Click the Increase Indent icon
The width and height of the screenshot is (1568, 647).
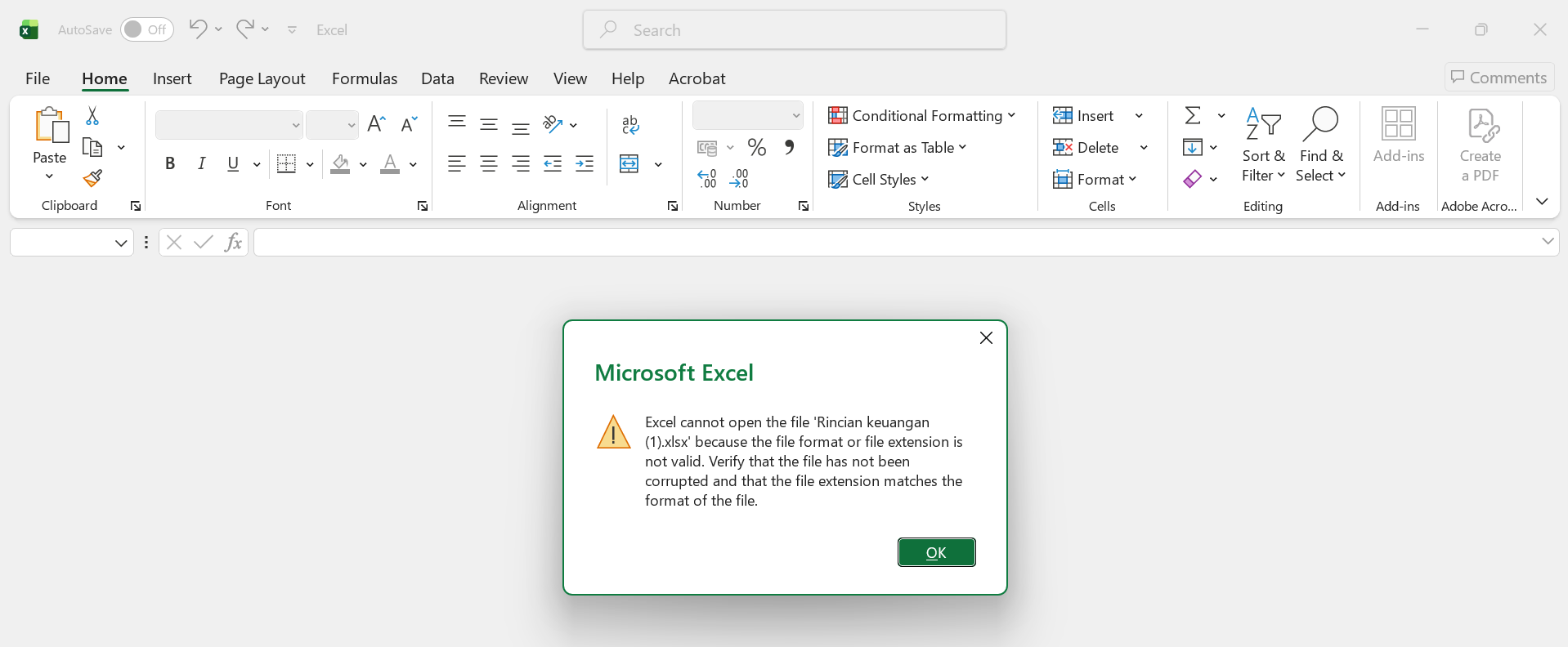click(x=585, y=163)
